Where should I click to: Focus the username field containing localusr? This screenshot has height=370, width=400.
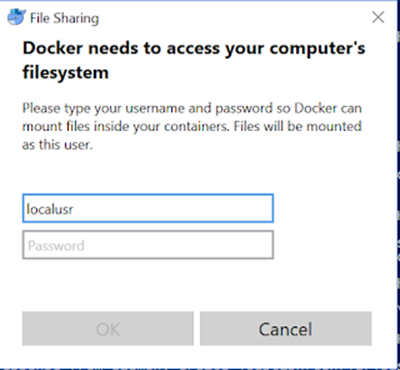tap(148, 208)
